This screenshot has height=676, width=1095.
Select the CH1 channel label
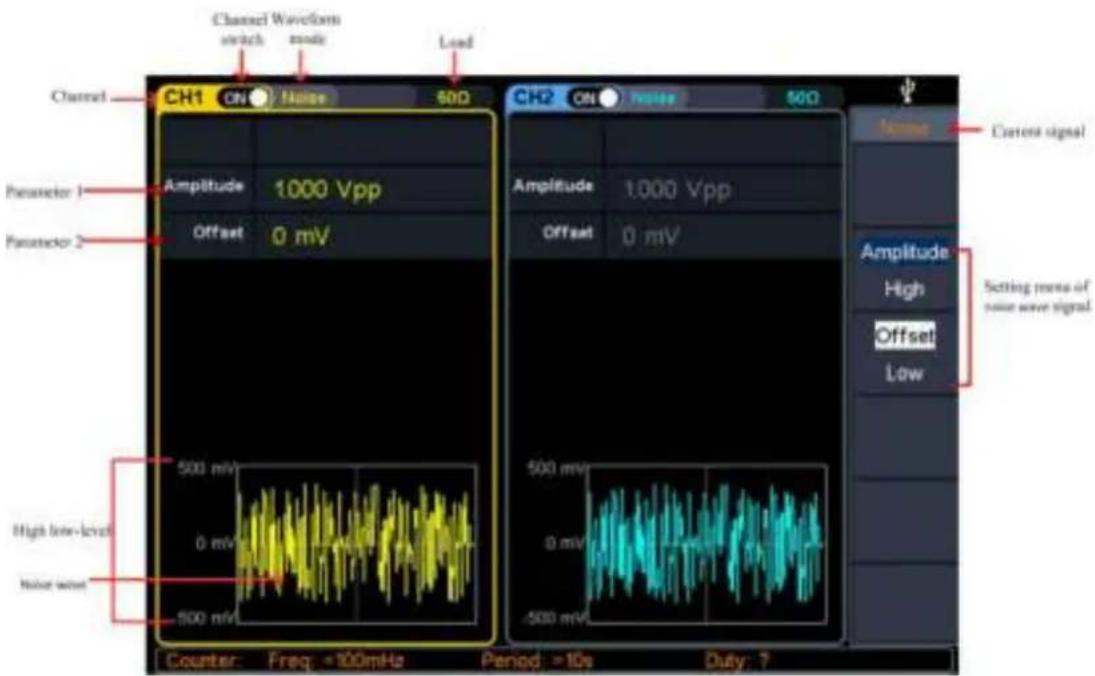pyautogui.click(x=184, y=97)
